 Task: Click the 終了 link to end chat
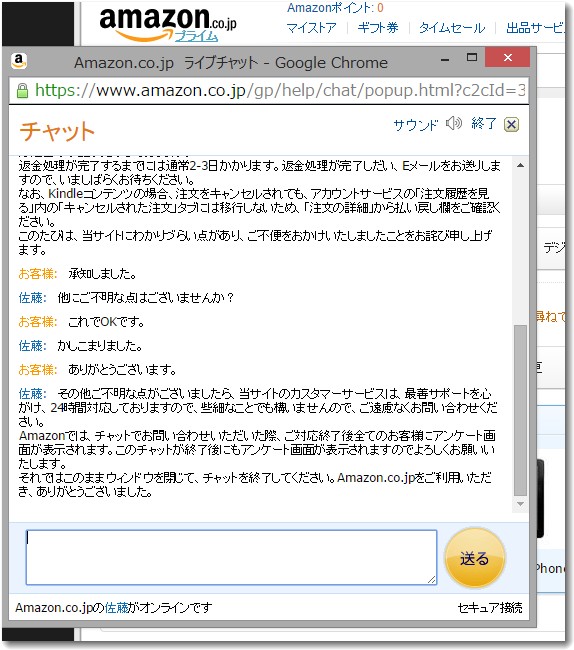[484, 123]
